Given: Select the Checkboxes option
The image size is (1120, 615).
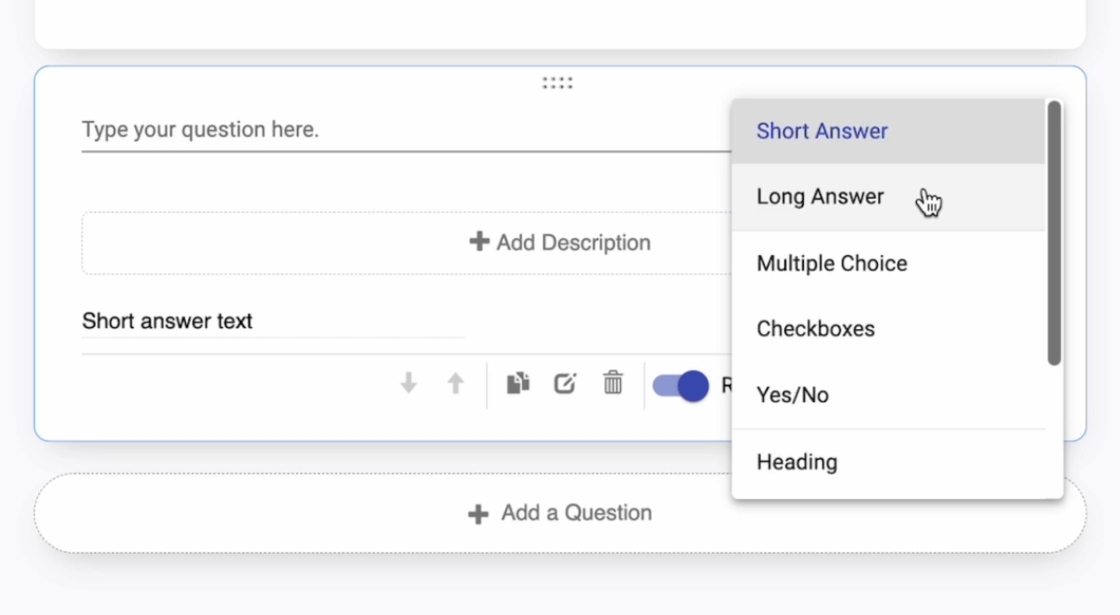Looking at the screenshot, I should 815,329.
